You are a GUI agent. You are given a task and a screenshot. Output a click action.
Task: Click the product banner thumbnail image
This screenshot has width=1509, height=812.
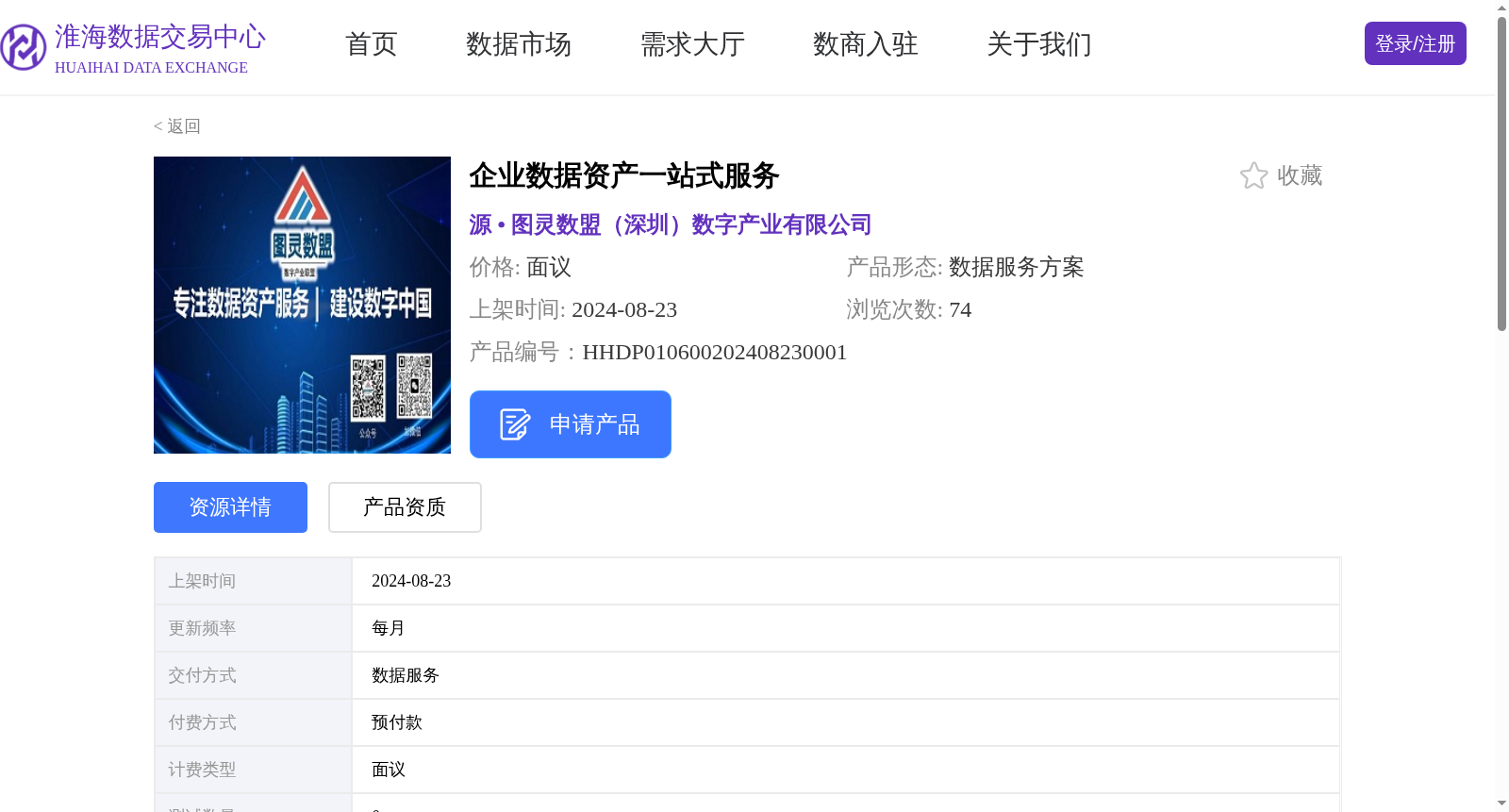302,305
